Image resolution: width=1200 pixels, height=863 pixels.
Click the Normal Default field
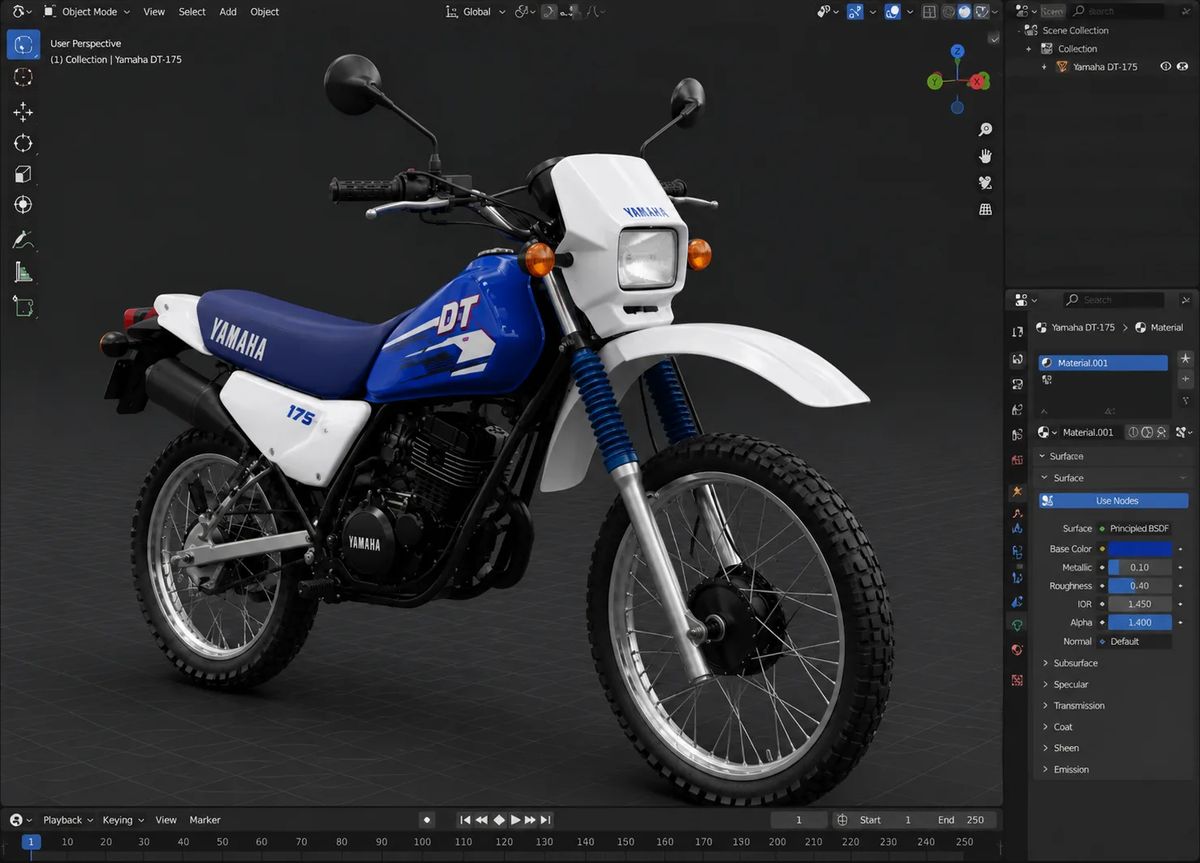(1134, 642)
